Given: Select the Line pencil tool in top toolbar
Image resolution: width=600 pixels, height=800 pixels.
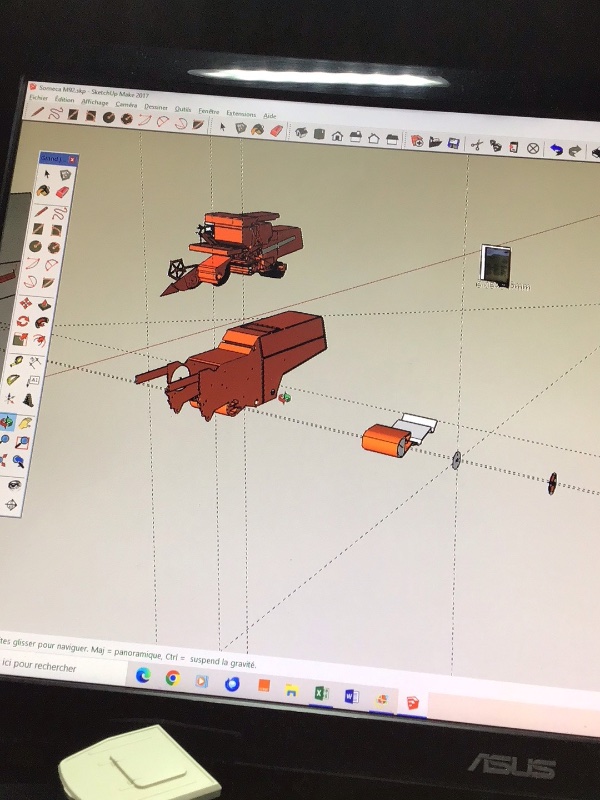Looking at the screenshot, I should tap(37, 112).
